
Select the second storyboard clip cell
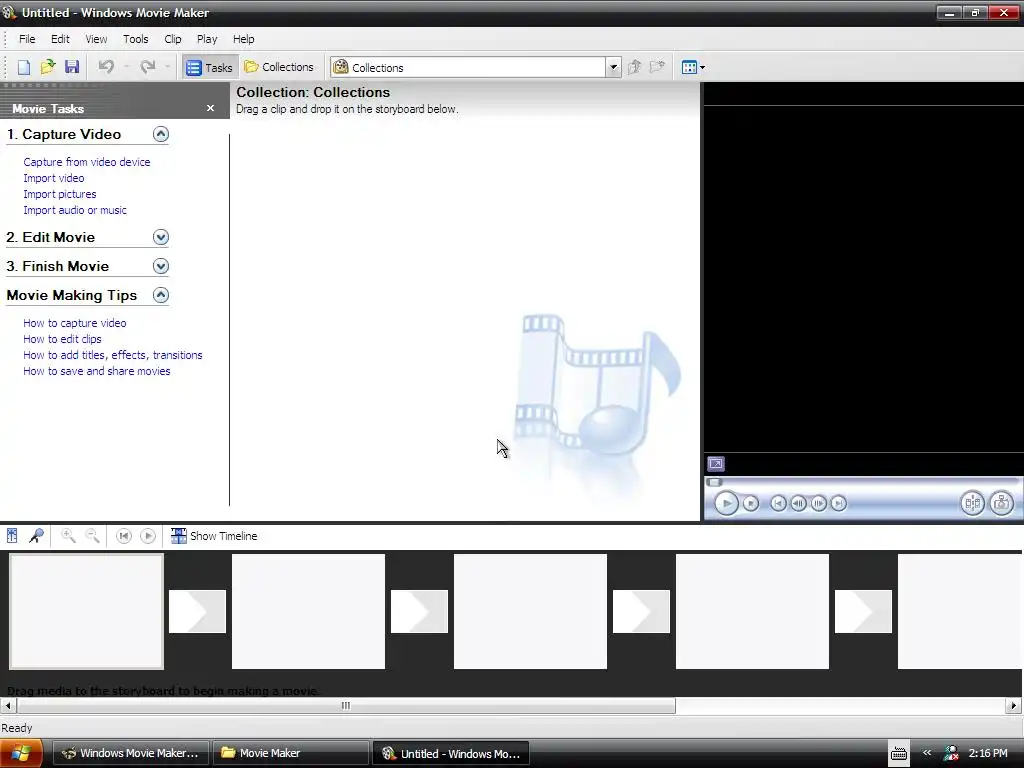308,612
